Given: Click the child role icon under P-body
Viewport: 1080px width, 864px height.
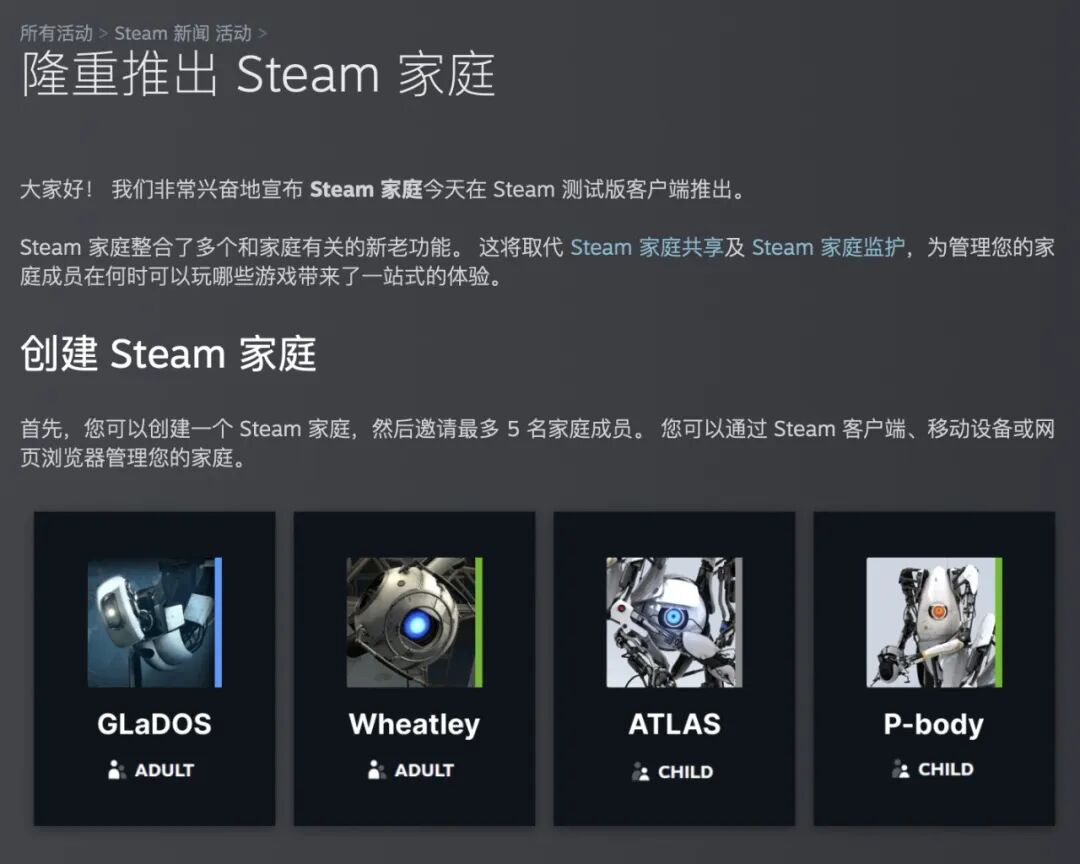Looking at the screenshot, I should pos(900,769).
